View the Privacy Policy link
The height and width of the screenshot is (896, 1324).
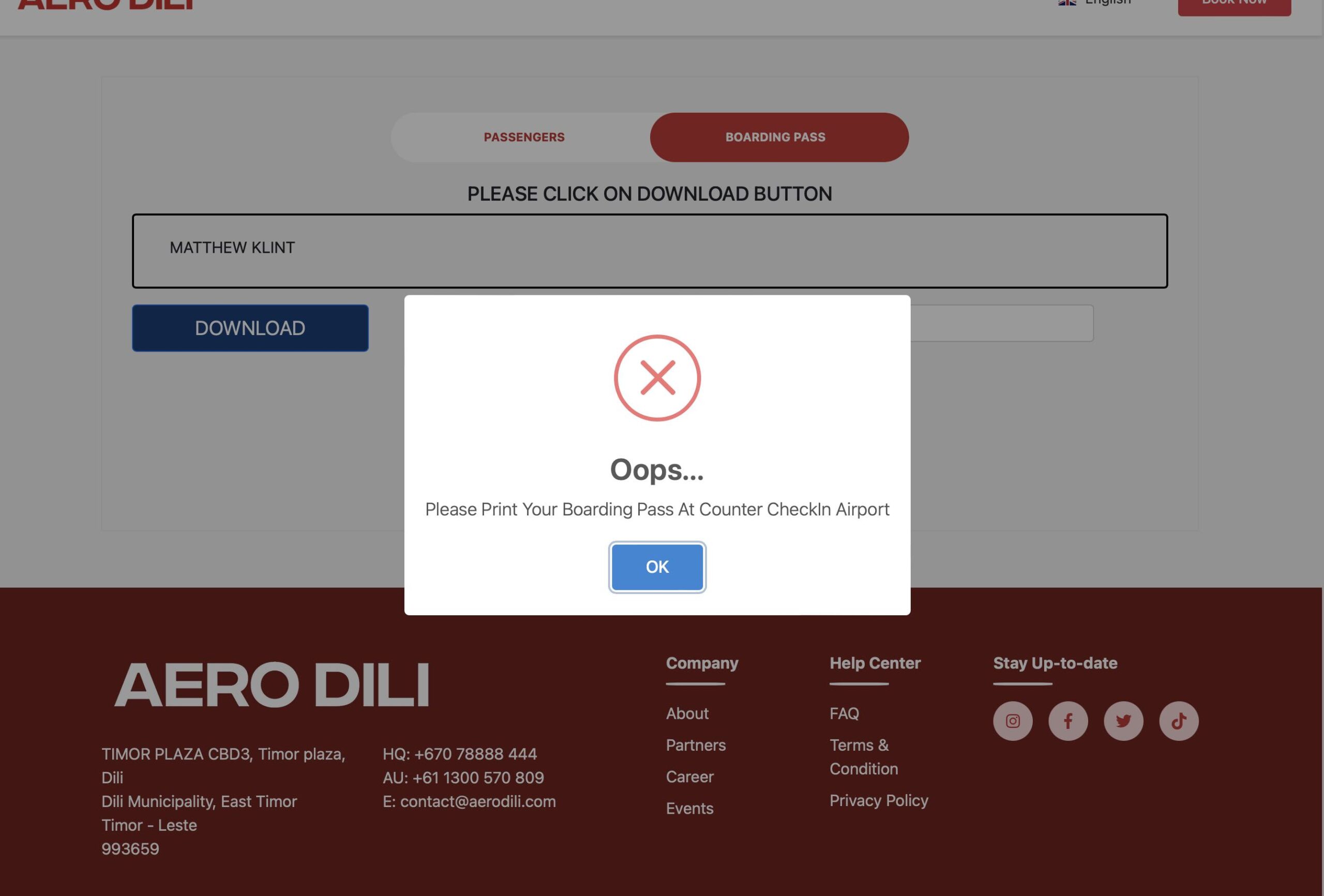tap(879, 800)
